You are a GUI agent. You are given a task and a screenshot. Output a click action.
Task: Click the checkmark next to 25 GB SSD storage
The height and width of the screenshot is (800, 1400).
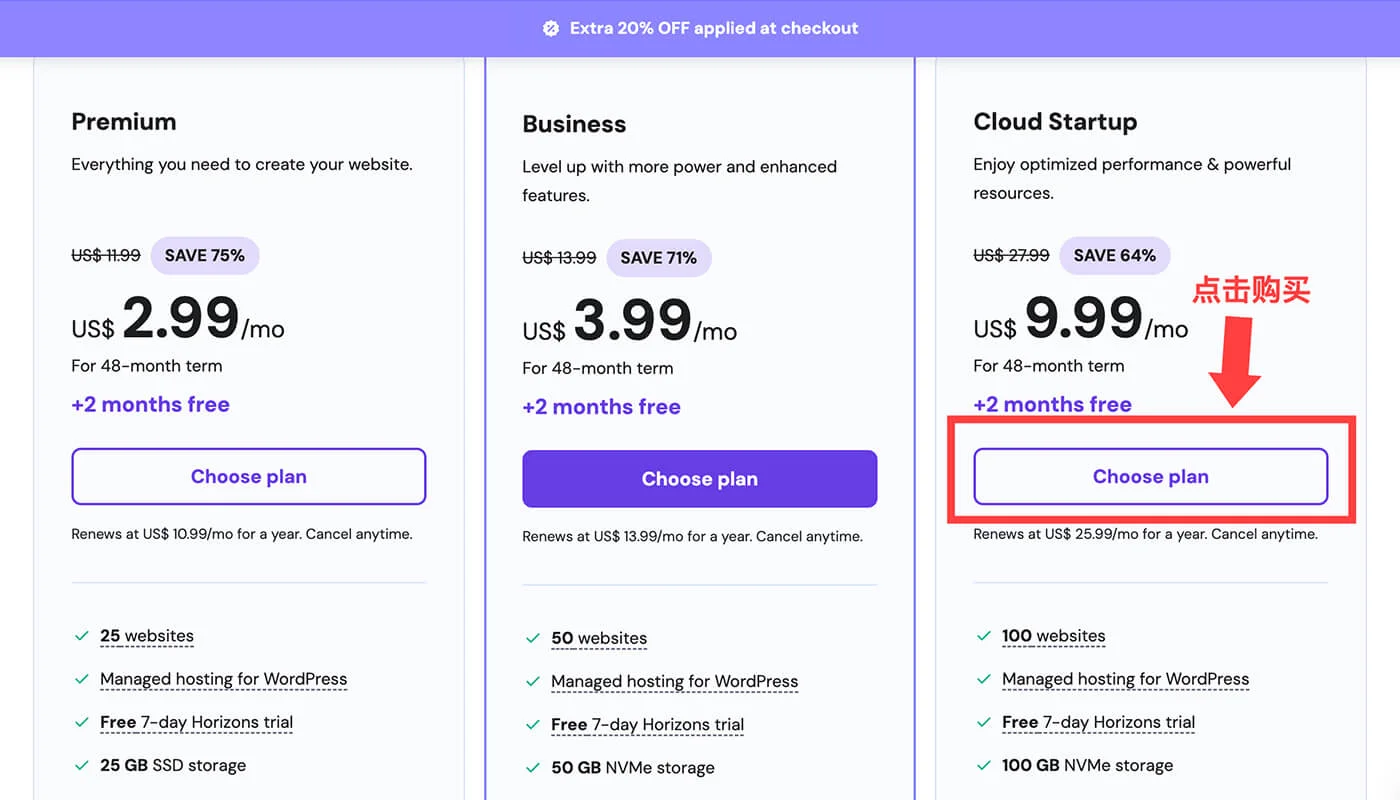coord(81,765)
